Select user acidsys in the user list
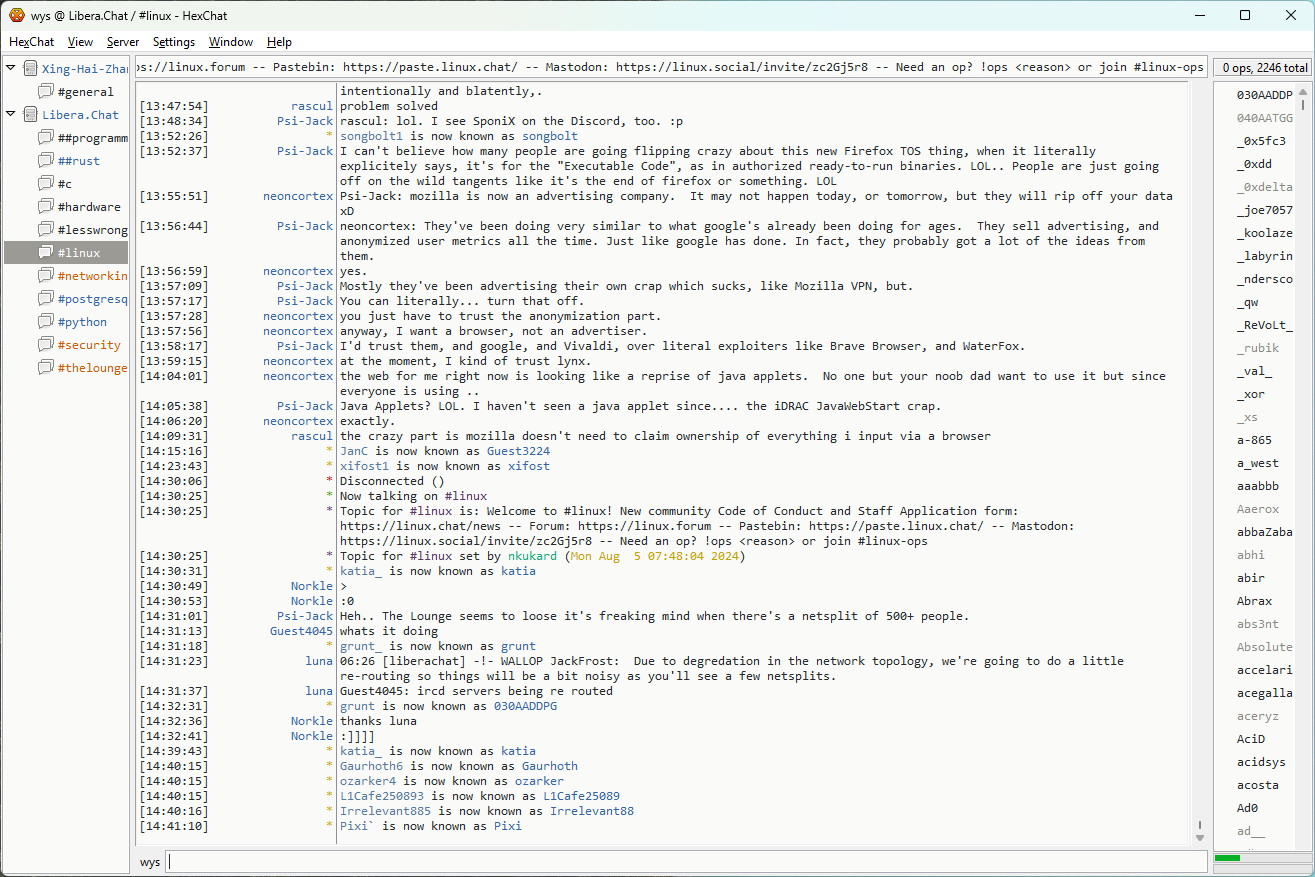Image resolution: width=1315 pixels, height=877 pixels. click(x=1261, y=762)
